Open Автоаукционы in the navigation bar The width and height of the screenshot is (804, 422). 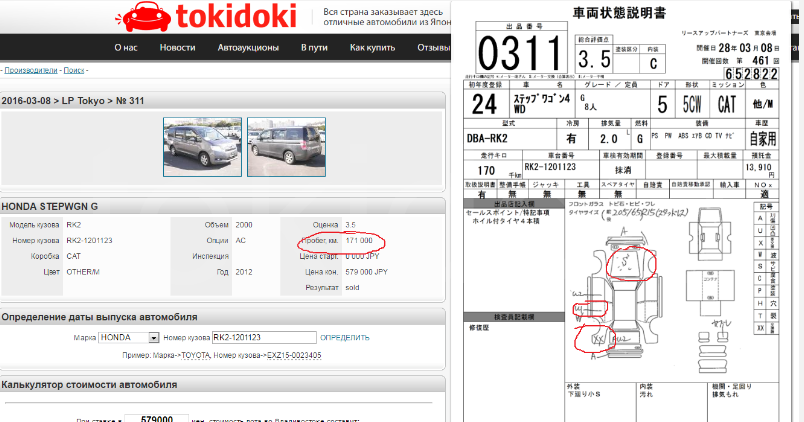pyautogui.click(x=248, y=48)
